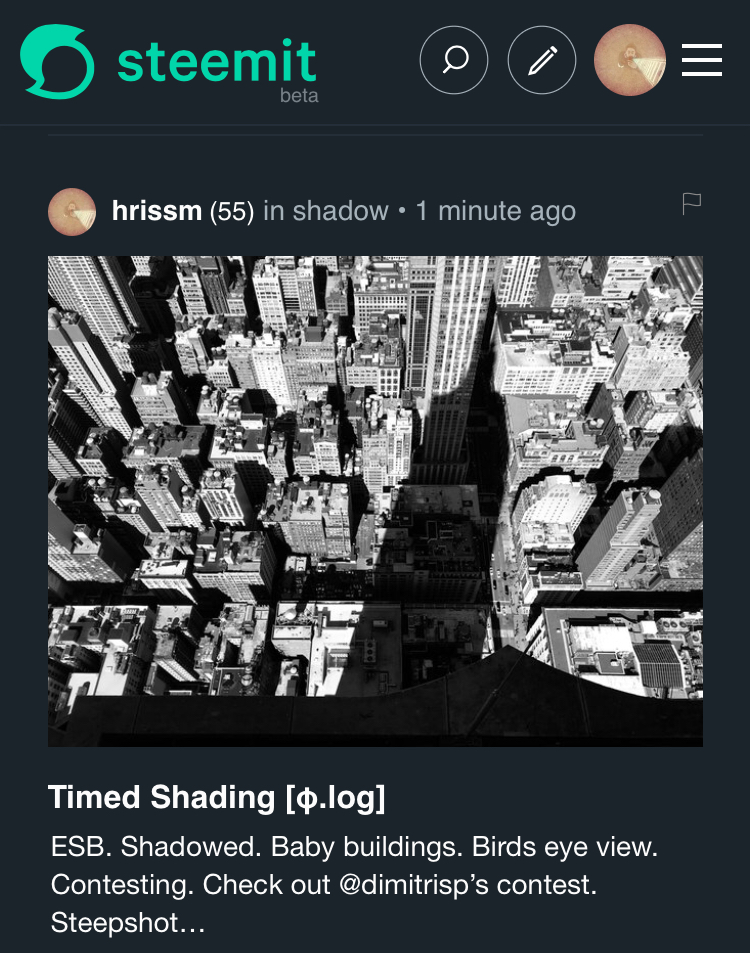Click the word 'in' before the shadow tag
Screen dimensions: 750x953
(274, 212)
